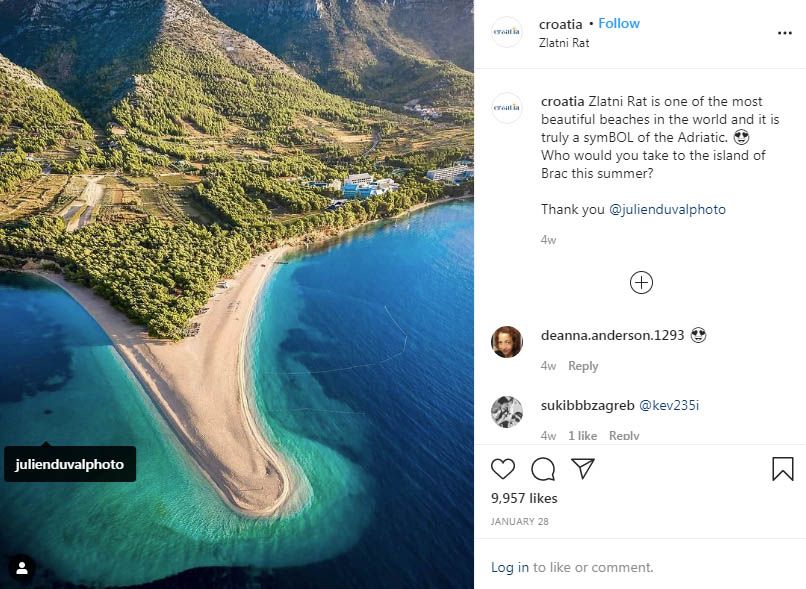806x589 pixels.
Task: Click tagged people icon on photo
Action: (21, 568)
